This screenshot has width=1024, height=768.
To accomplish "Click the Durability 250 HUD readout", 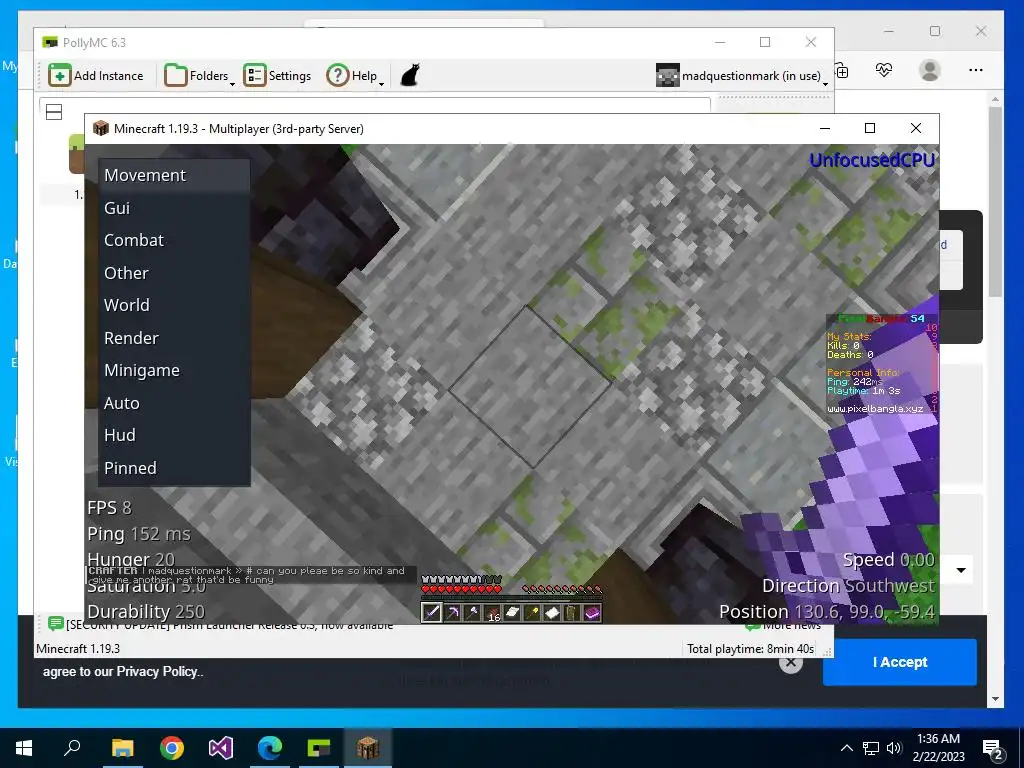I will [146, 612].
